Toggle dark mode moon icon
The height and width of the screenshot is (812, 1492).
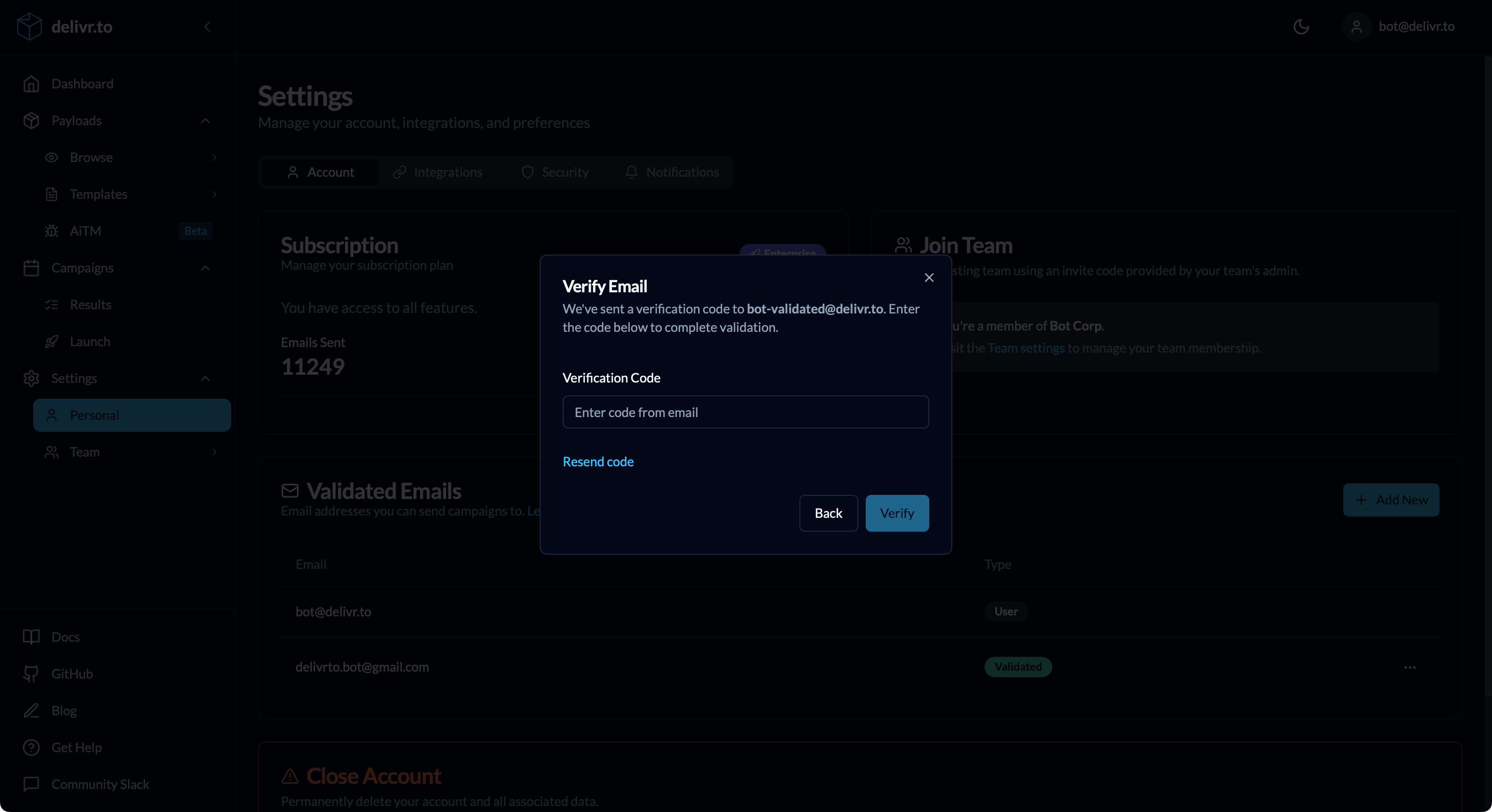pyautogui.click(x=1301, y=27)
